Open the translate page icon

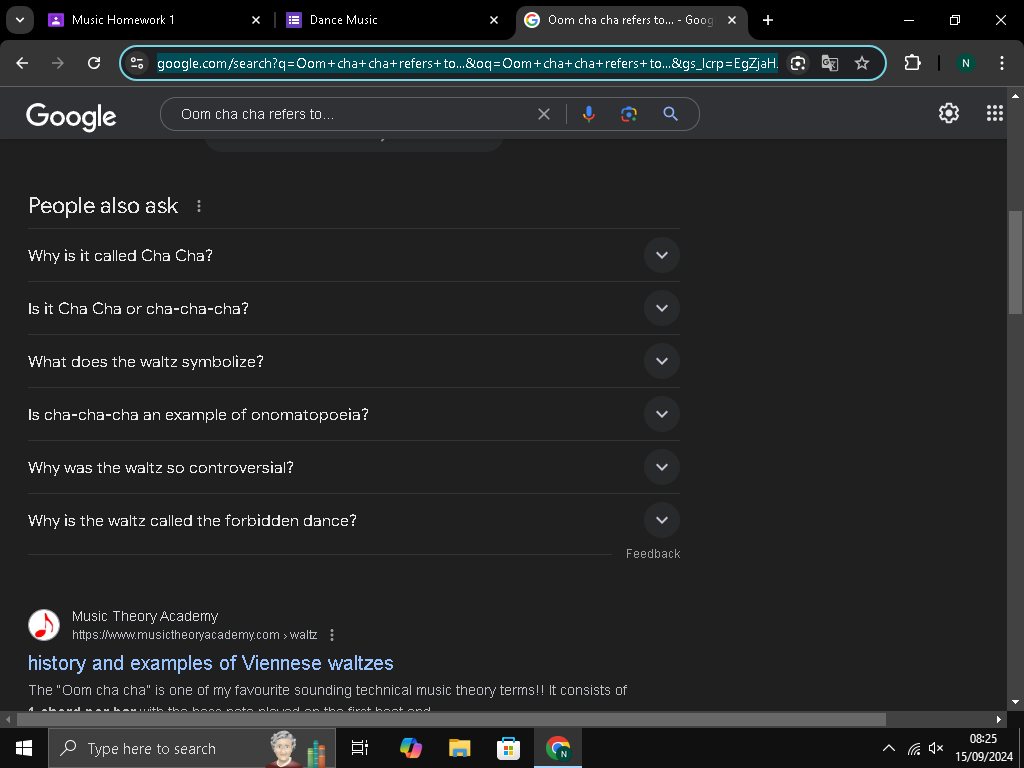pyautogui.click(x=829, y=63)
